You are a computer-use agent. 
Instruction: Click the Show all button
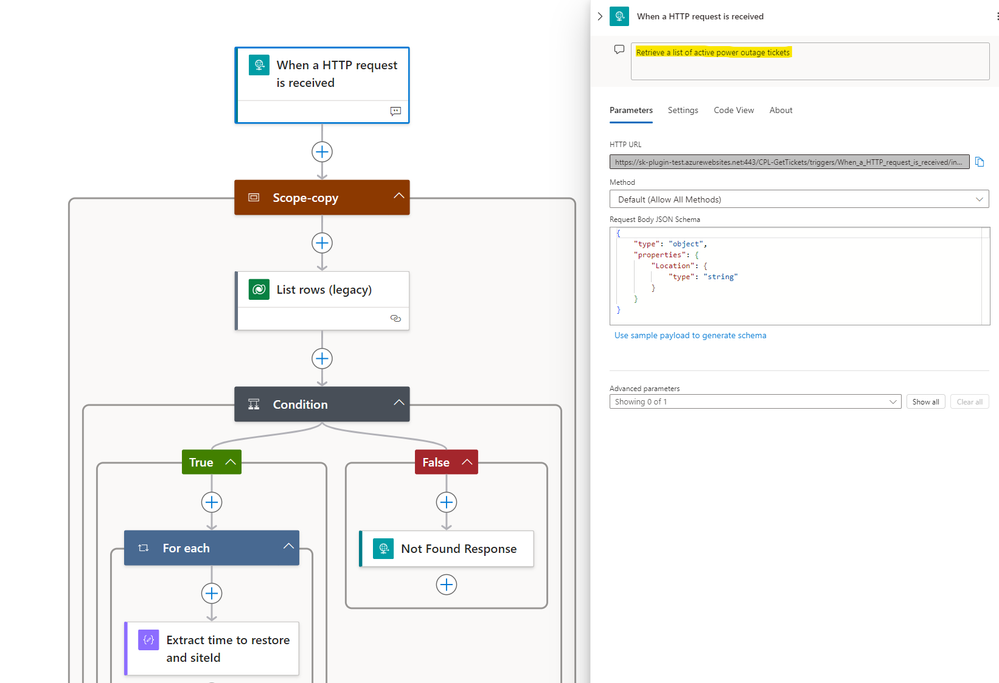pyautogui.click(x=925, y=401)
